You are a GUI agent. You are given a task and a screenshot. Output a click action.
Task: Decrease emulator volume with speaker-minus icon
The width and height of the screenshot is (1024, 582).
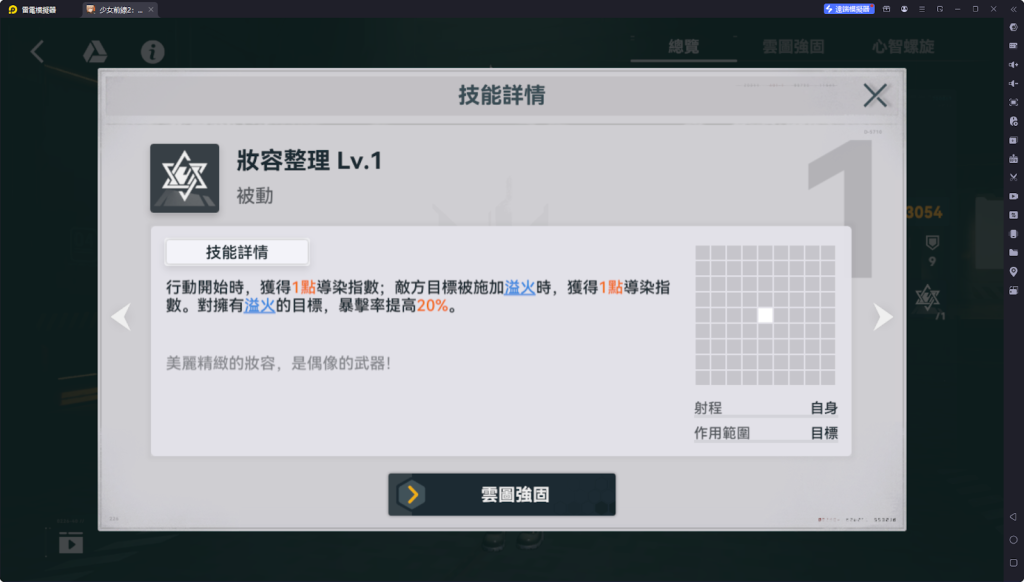click(x=1013, y=84)
